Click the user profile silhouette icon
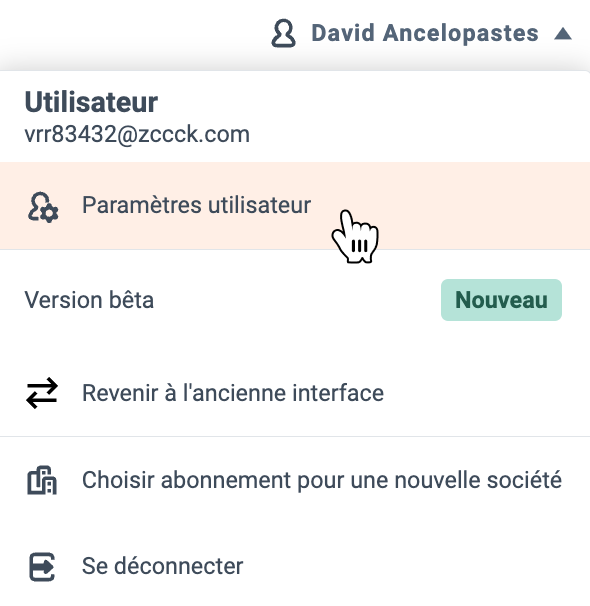This screenshot has height=606, width=590. tap(284, 33)
